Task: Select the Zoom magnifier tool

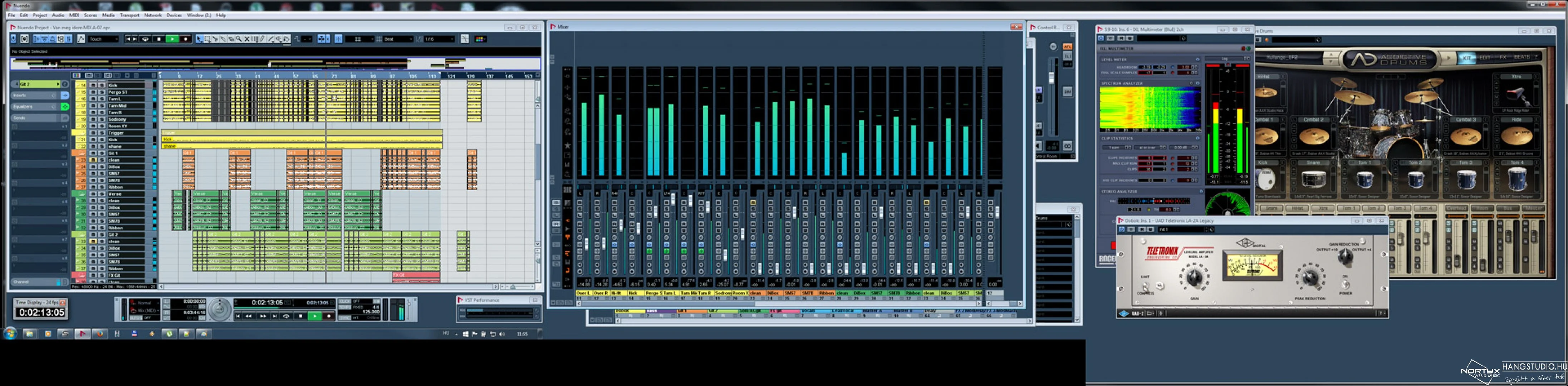Action: pos(239,39)
